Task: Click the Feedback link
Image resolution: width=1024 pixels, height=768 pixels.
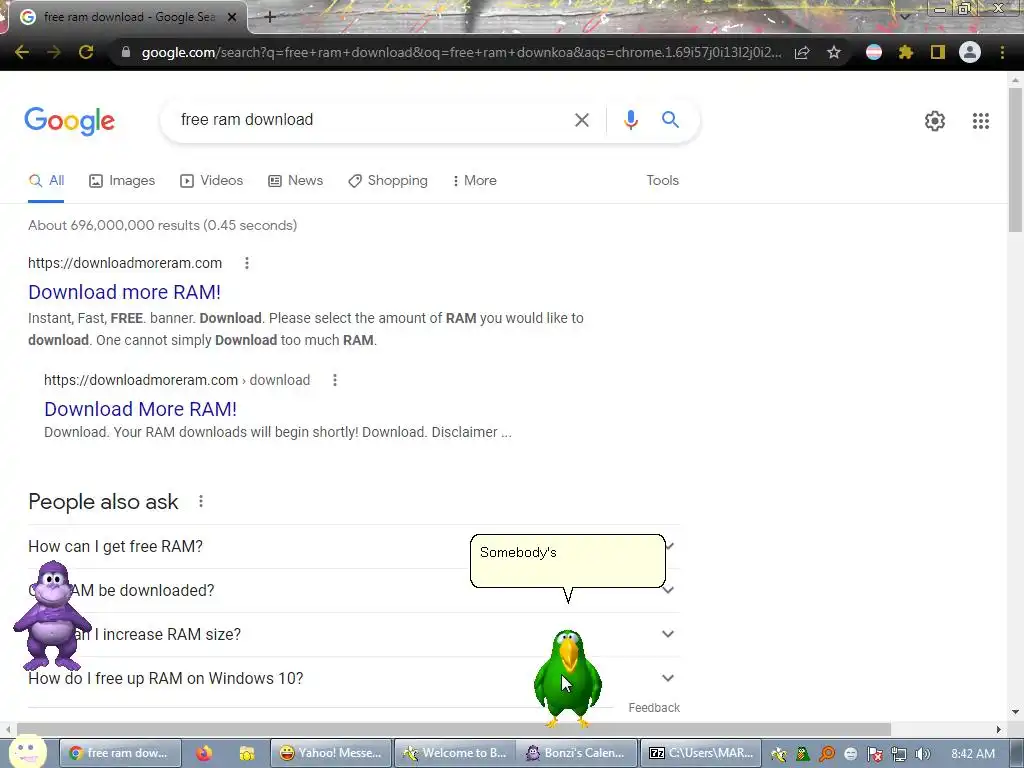Action: (654, 708)
